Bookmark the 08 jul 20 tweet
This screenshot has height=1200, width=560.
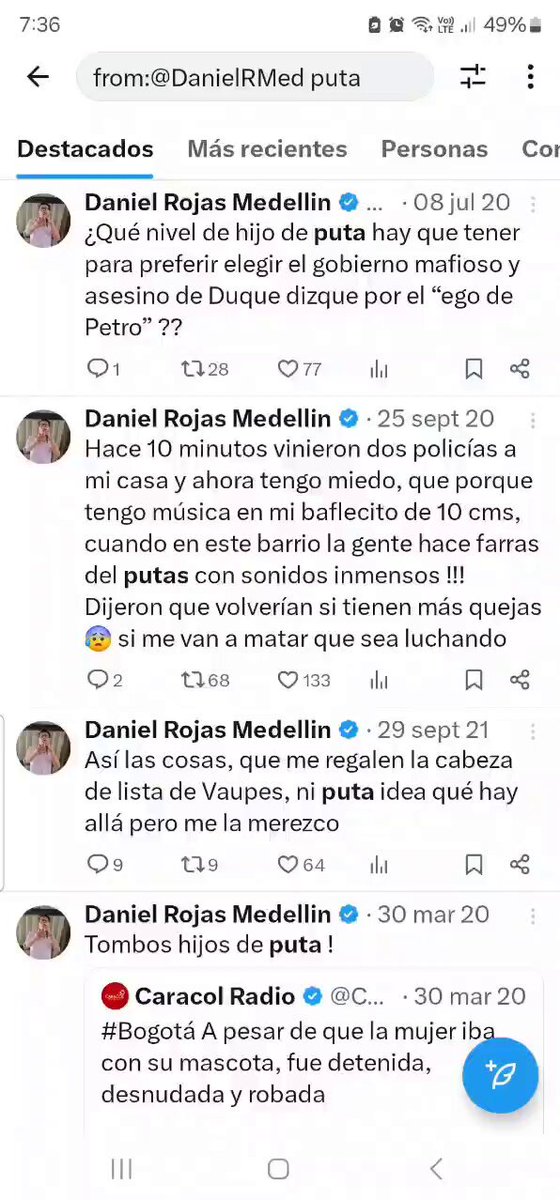tap(474, 369)
